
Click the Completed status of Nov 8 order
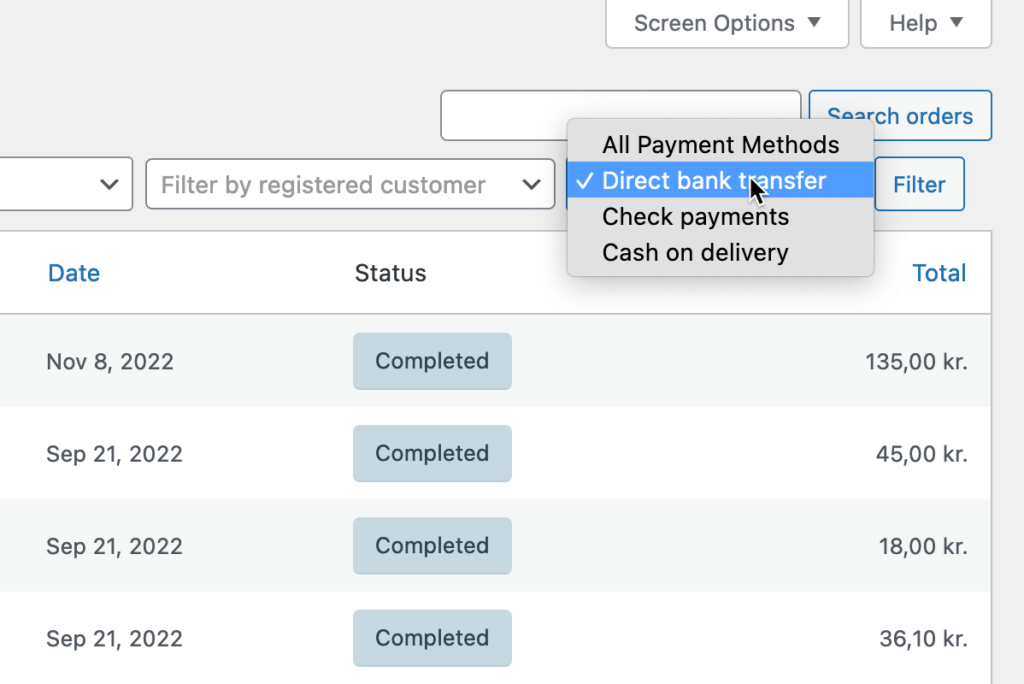pyautogui.click(x=431, y=361)
